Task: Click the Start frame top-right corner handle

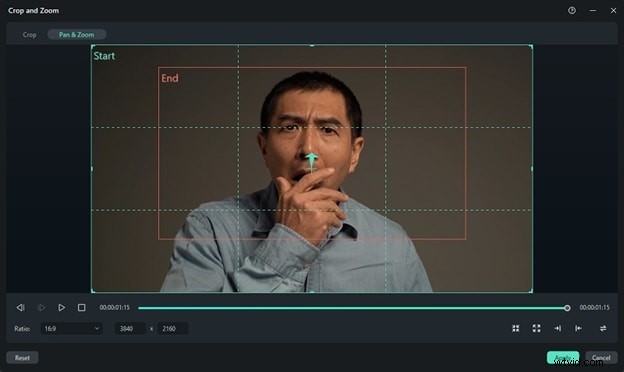Action: [x=532, y=46]
